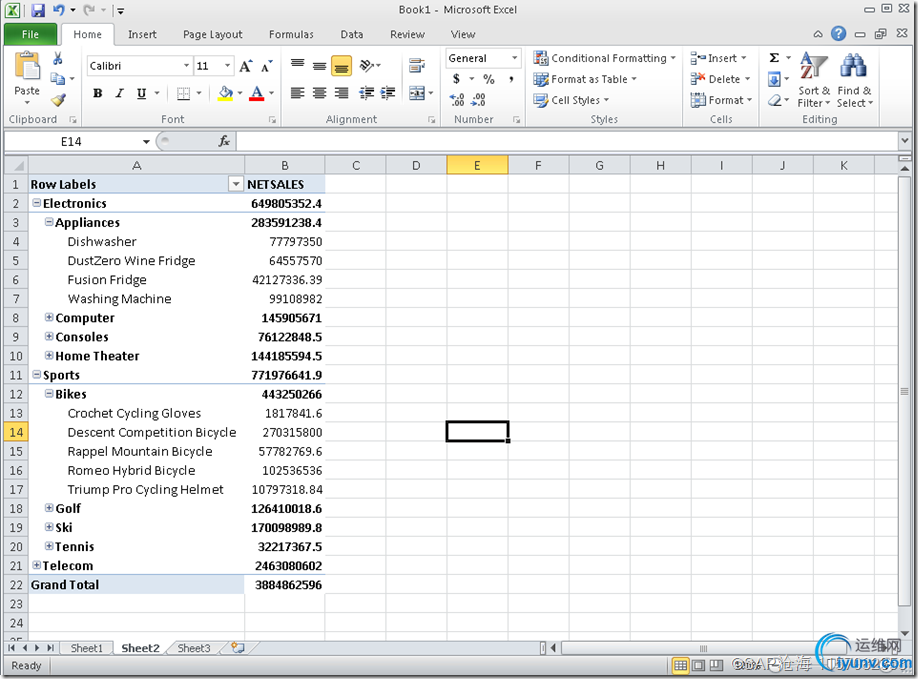
Task: Open the Font size dropdown showing 11
Action: pos(227,66)
